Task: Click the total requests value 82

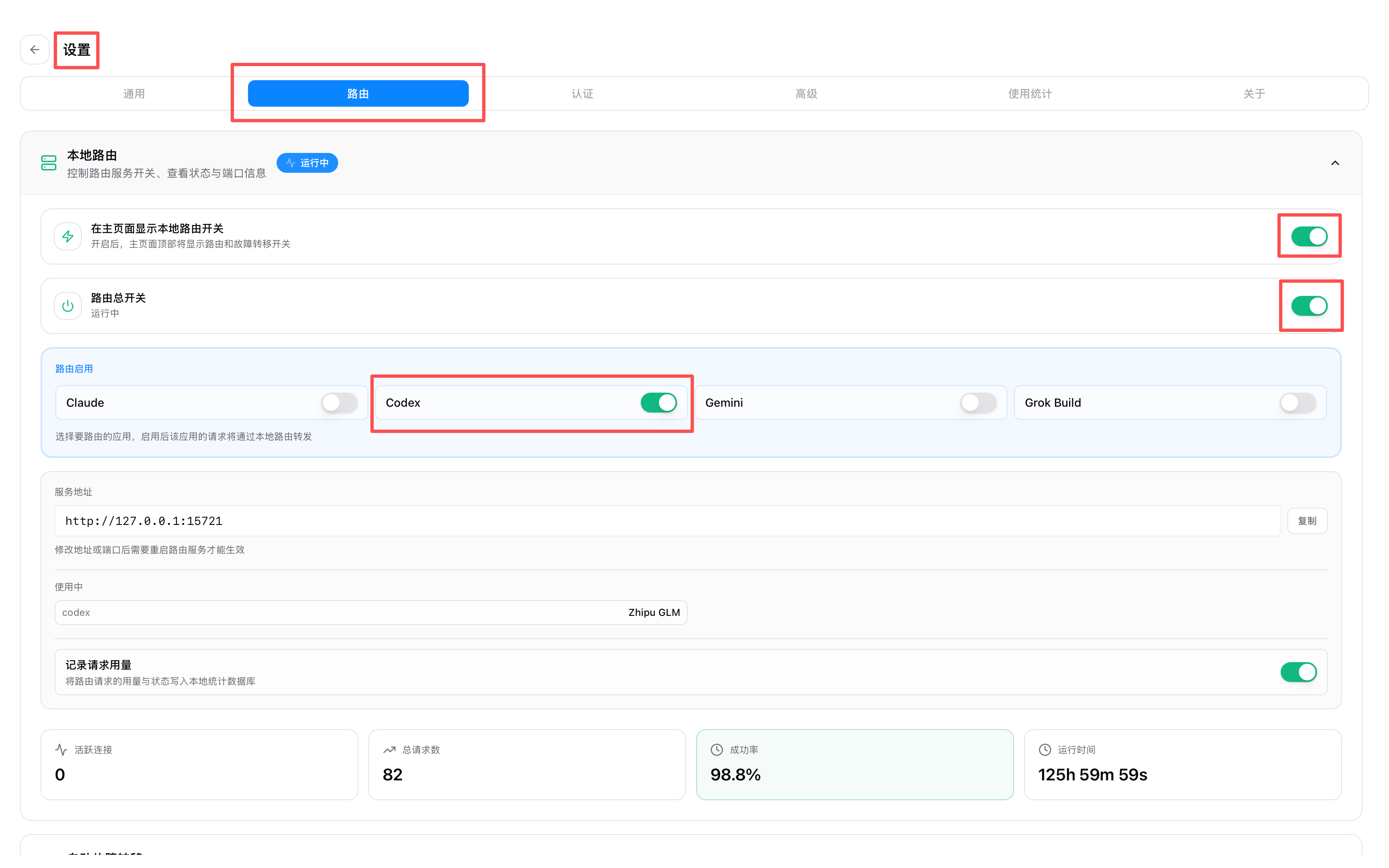Action: 393,775
